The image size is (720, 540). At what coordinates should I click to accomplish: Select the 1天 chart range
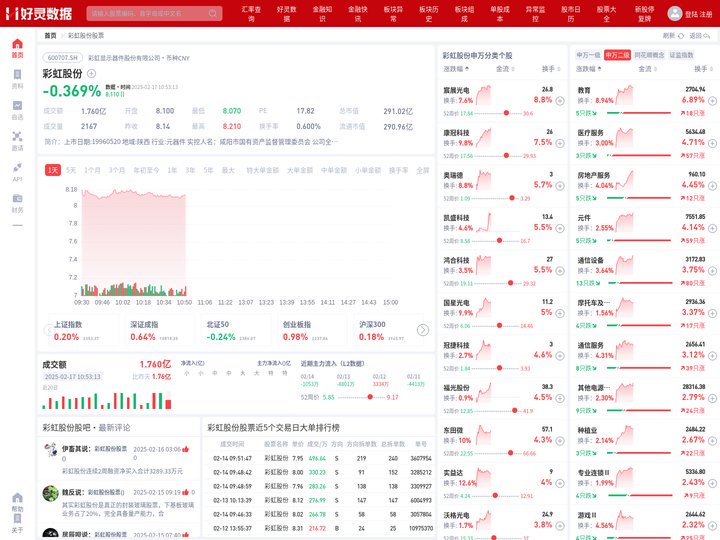53,170
